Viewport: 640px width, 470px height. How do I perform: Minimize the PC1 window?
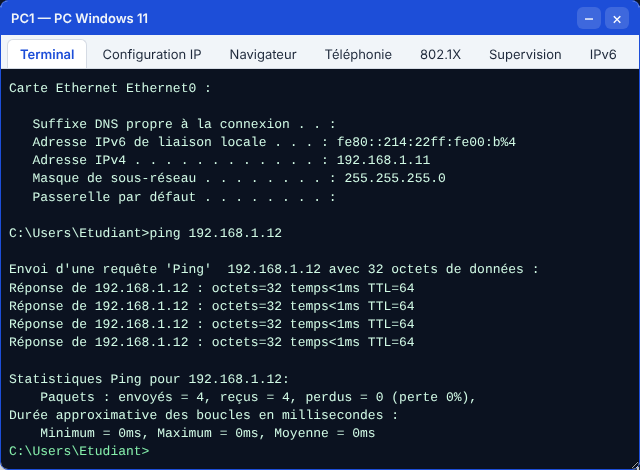(589, 19)
